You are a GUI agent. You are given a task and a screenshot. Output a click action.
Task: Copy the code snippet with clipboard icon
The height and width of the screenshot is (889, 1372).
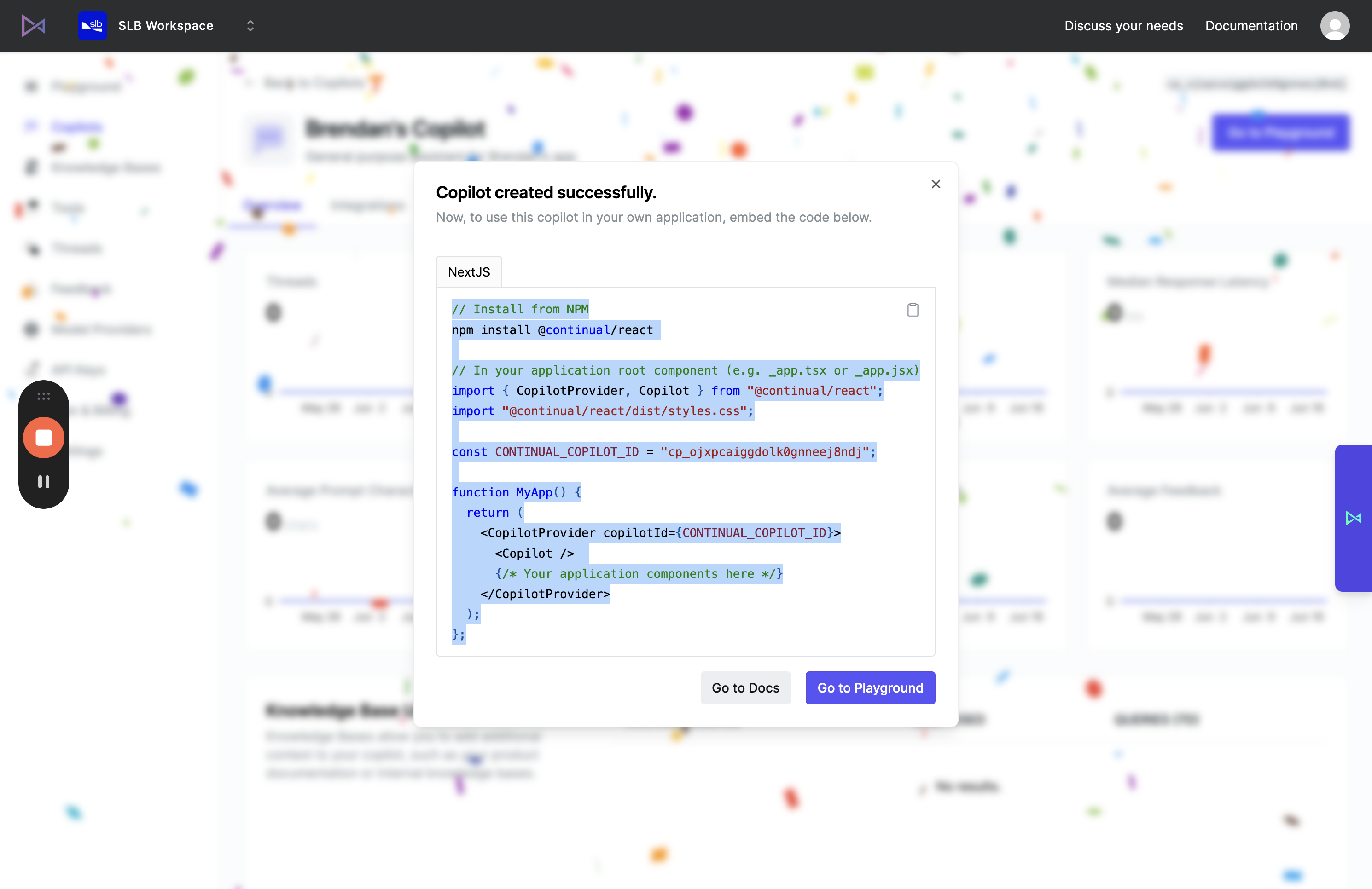(913, 310)
